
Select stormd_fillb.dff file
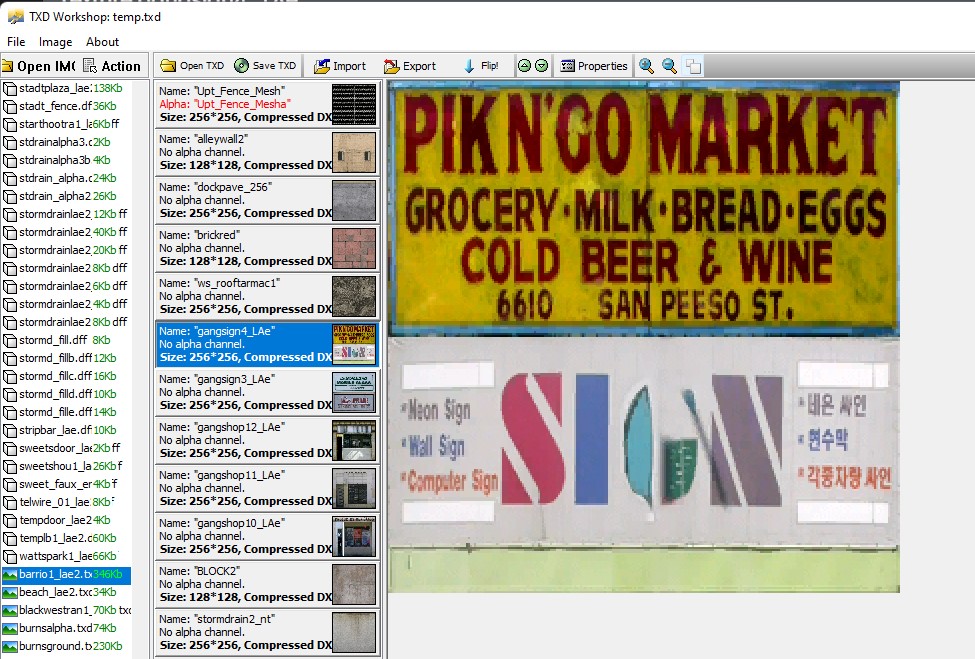point(66,359)
